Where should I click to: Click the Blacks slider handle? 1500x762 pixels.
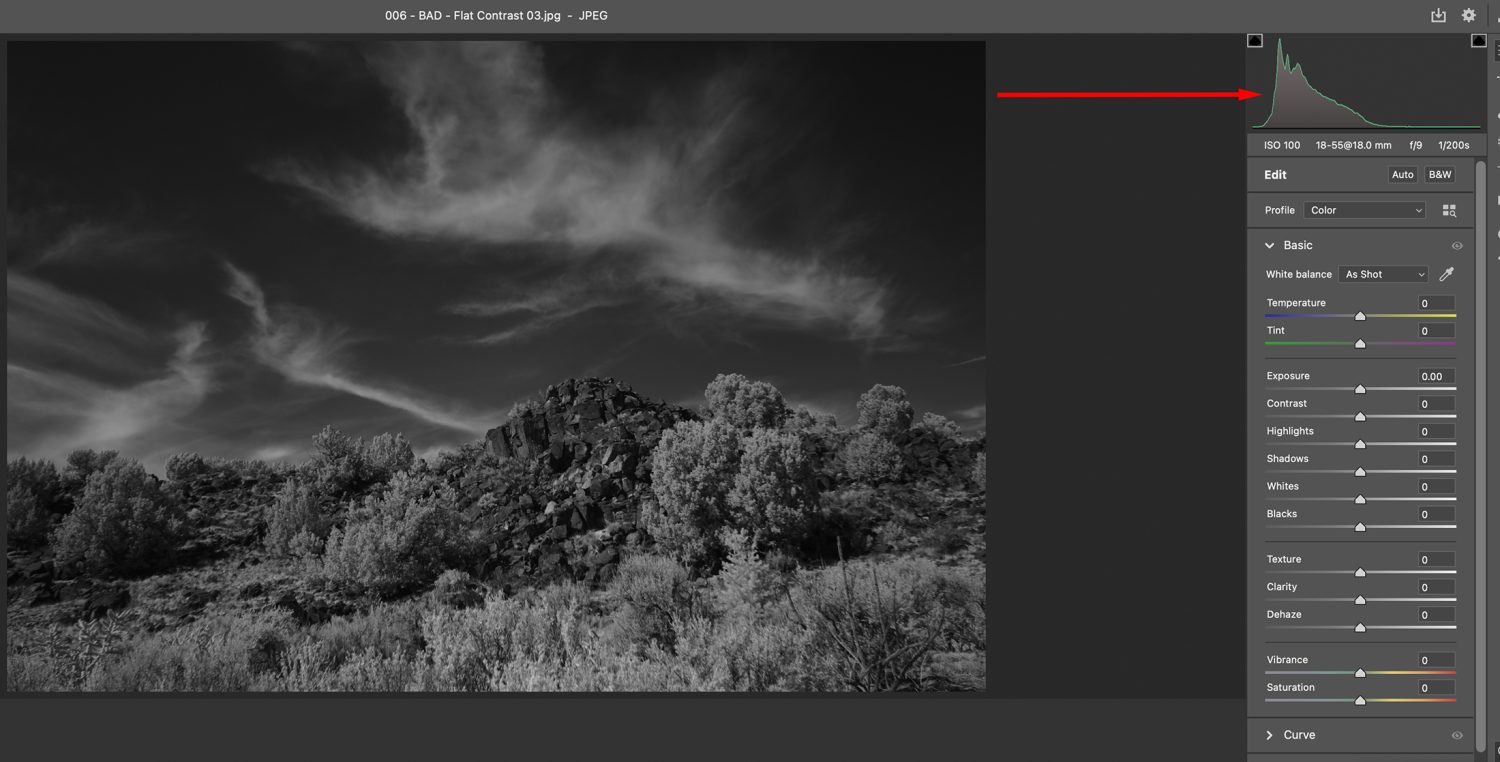pos(1360,527)
